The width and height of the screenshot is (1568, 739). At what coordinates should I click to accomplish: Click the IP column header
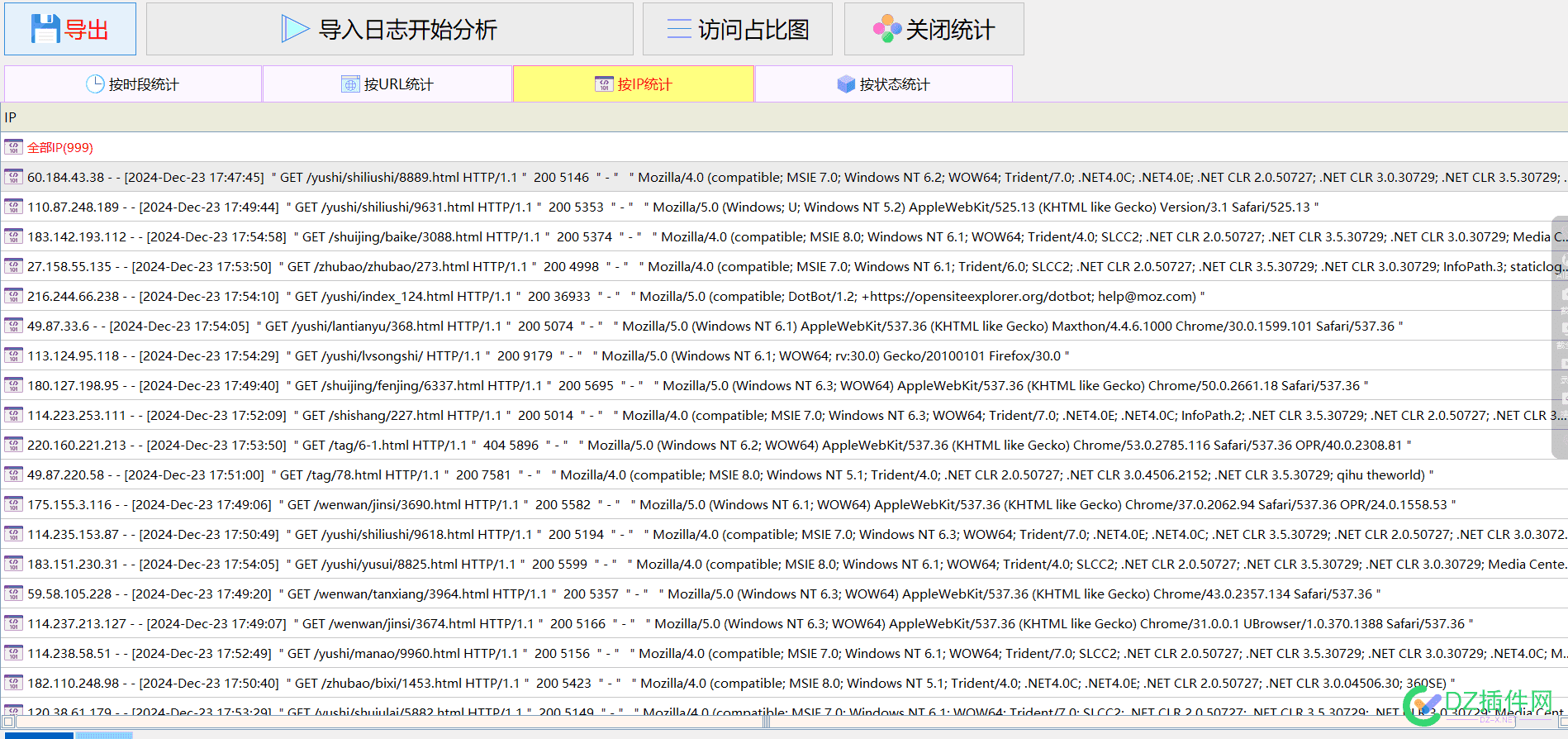pos(784,117)
